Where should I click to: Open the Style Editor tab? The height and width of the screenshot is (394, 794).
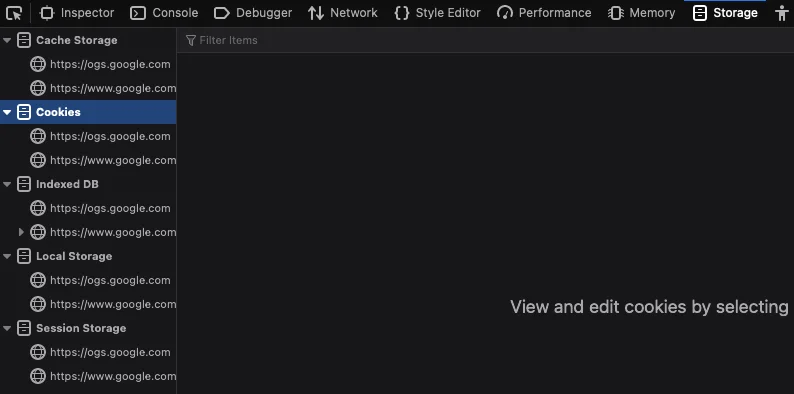click(438, 13)
